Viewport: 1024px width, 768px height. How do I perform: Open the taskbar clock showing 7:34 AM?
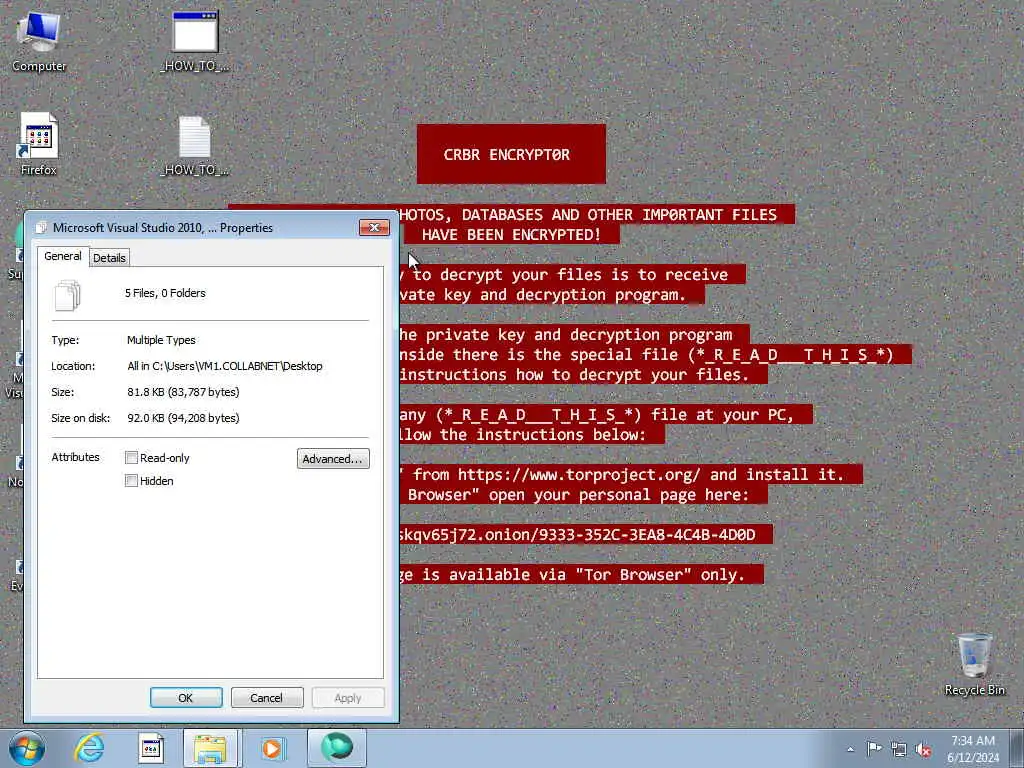pos(972,749)
